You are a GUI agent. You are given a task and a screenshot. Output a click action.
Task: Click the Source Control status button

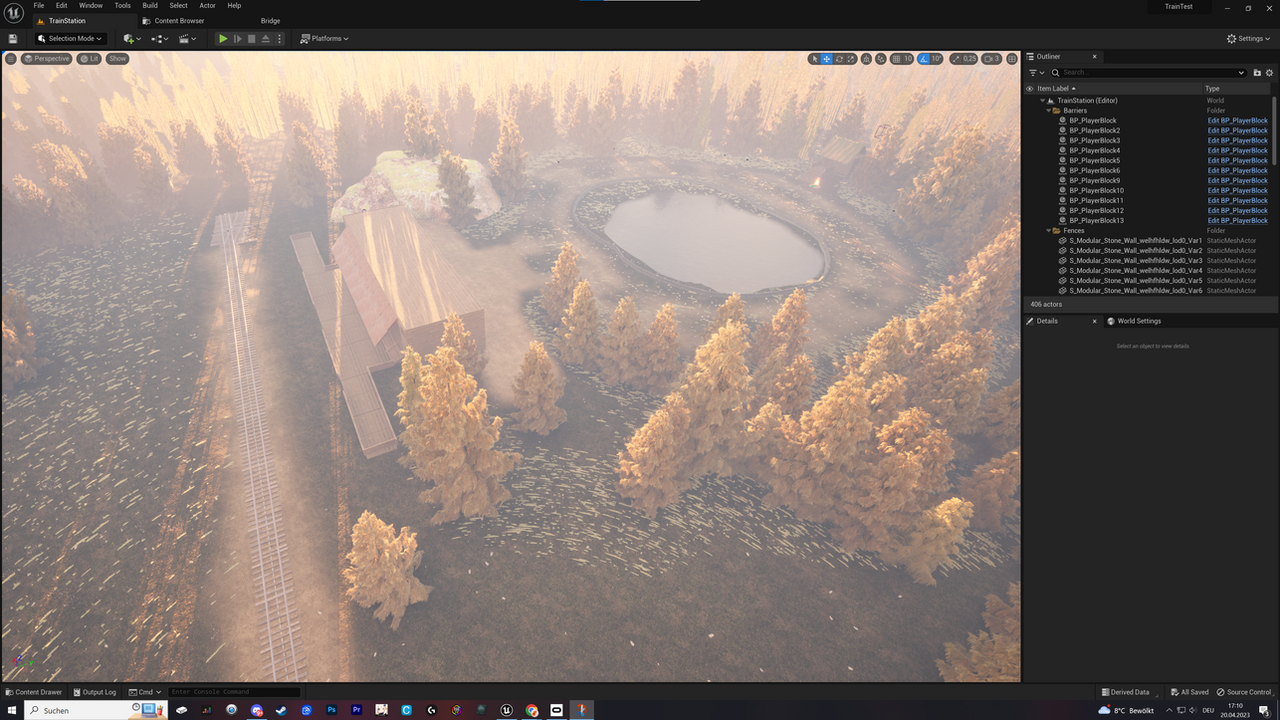1244,692
